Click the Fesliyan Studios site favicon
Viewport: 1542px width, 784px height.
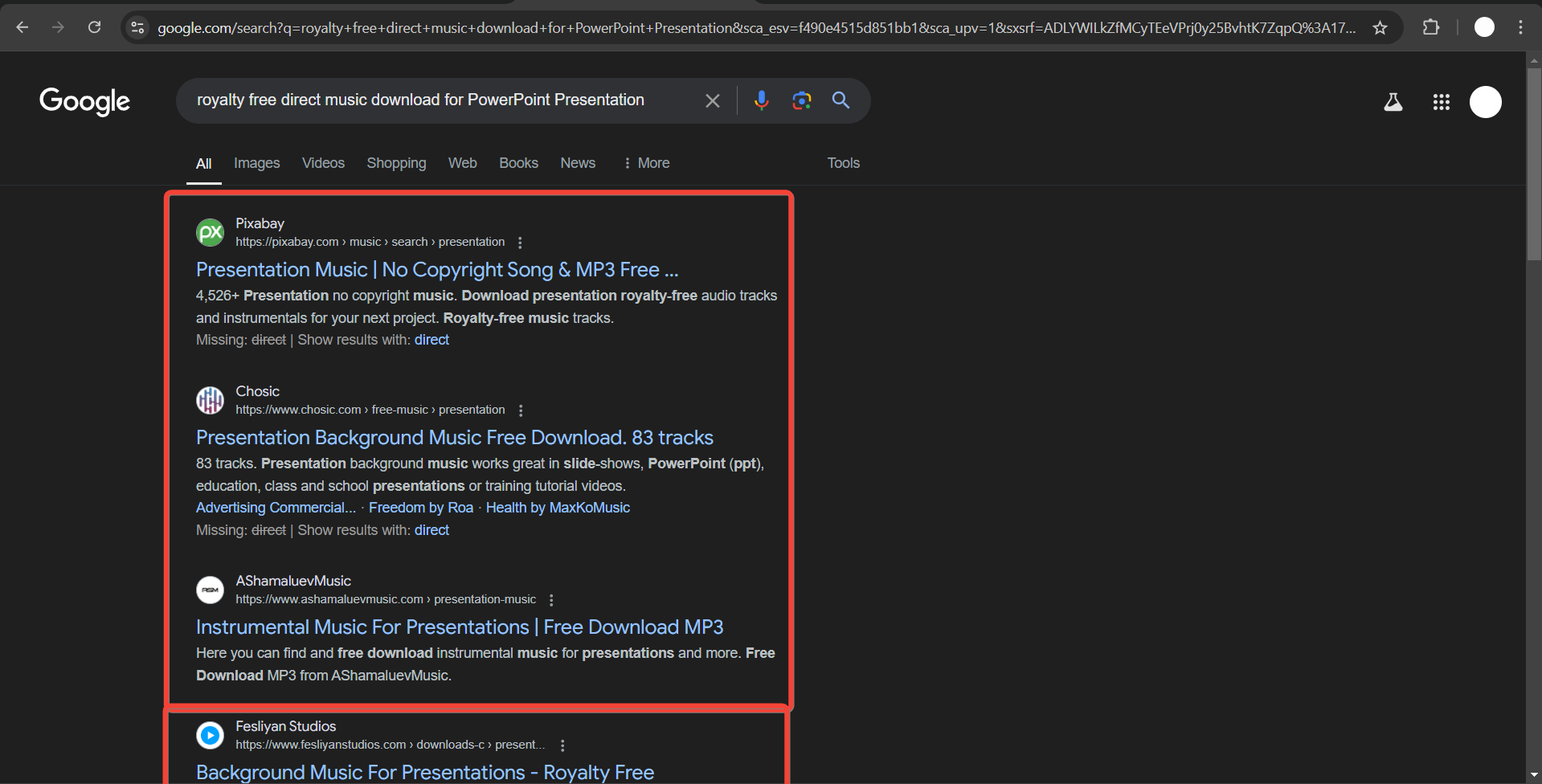210,735
